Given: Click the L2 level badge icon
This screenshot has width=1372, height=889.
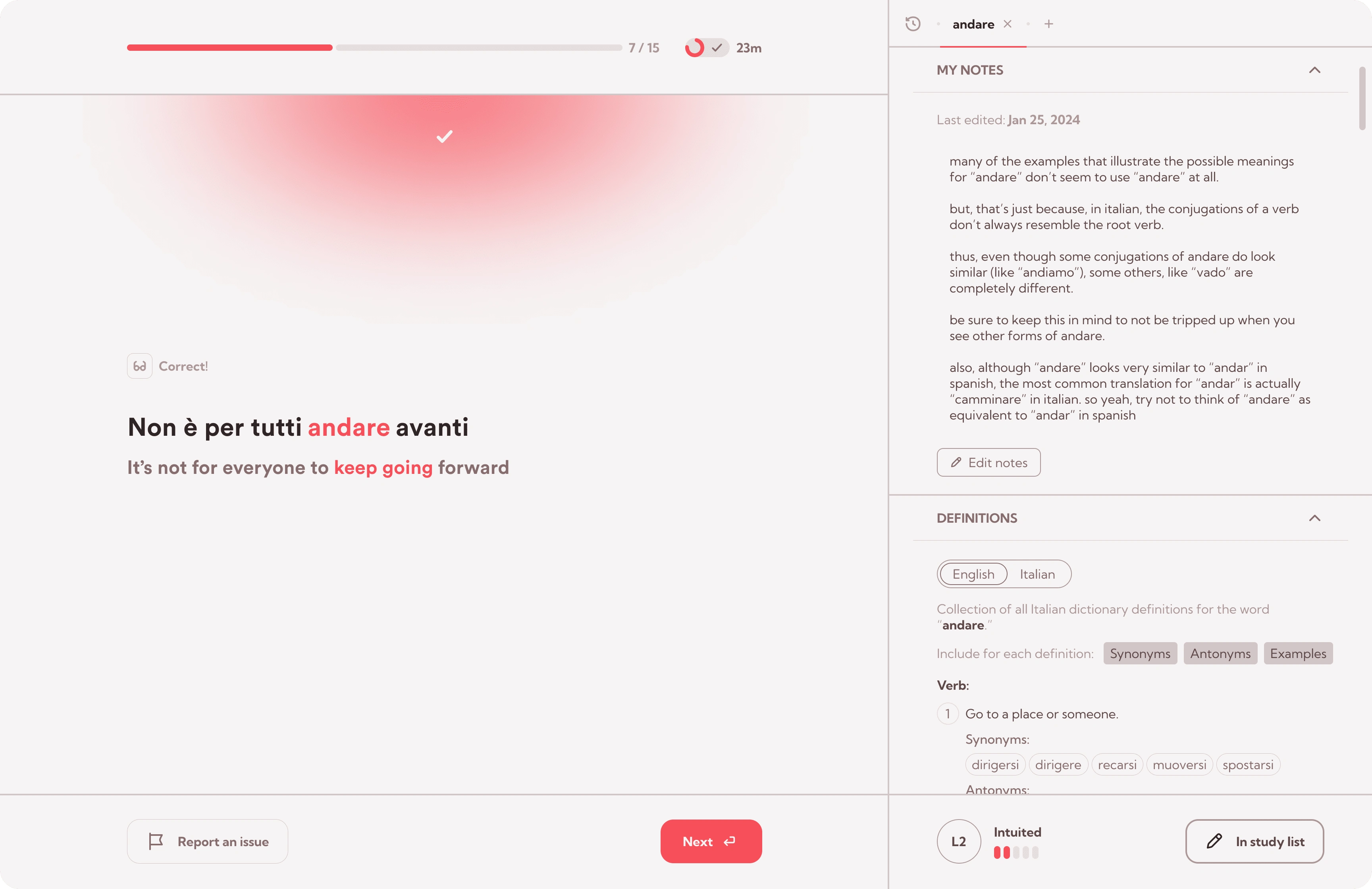Looking at the screenshot, I should [958, 841].
